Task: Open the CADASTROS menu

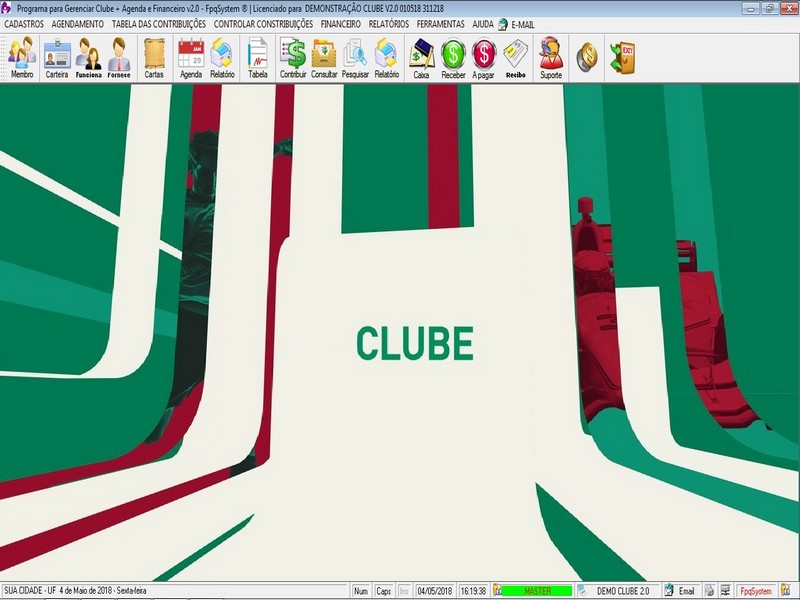Action: tap(24, 23)
